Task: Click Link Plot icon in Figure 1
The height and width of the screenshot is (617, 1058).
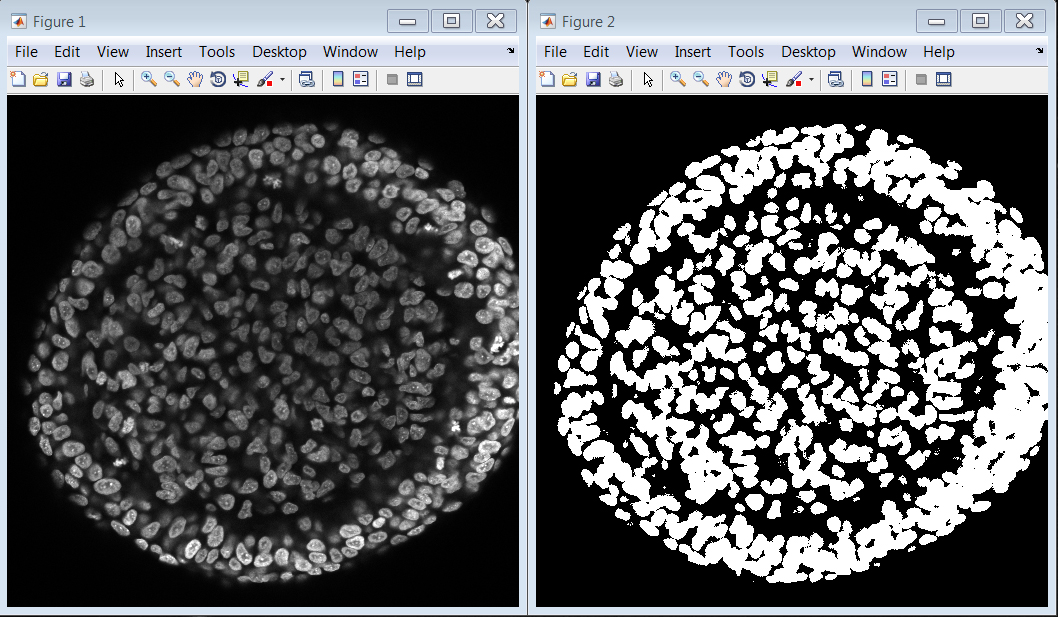Action: [306, 80]
